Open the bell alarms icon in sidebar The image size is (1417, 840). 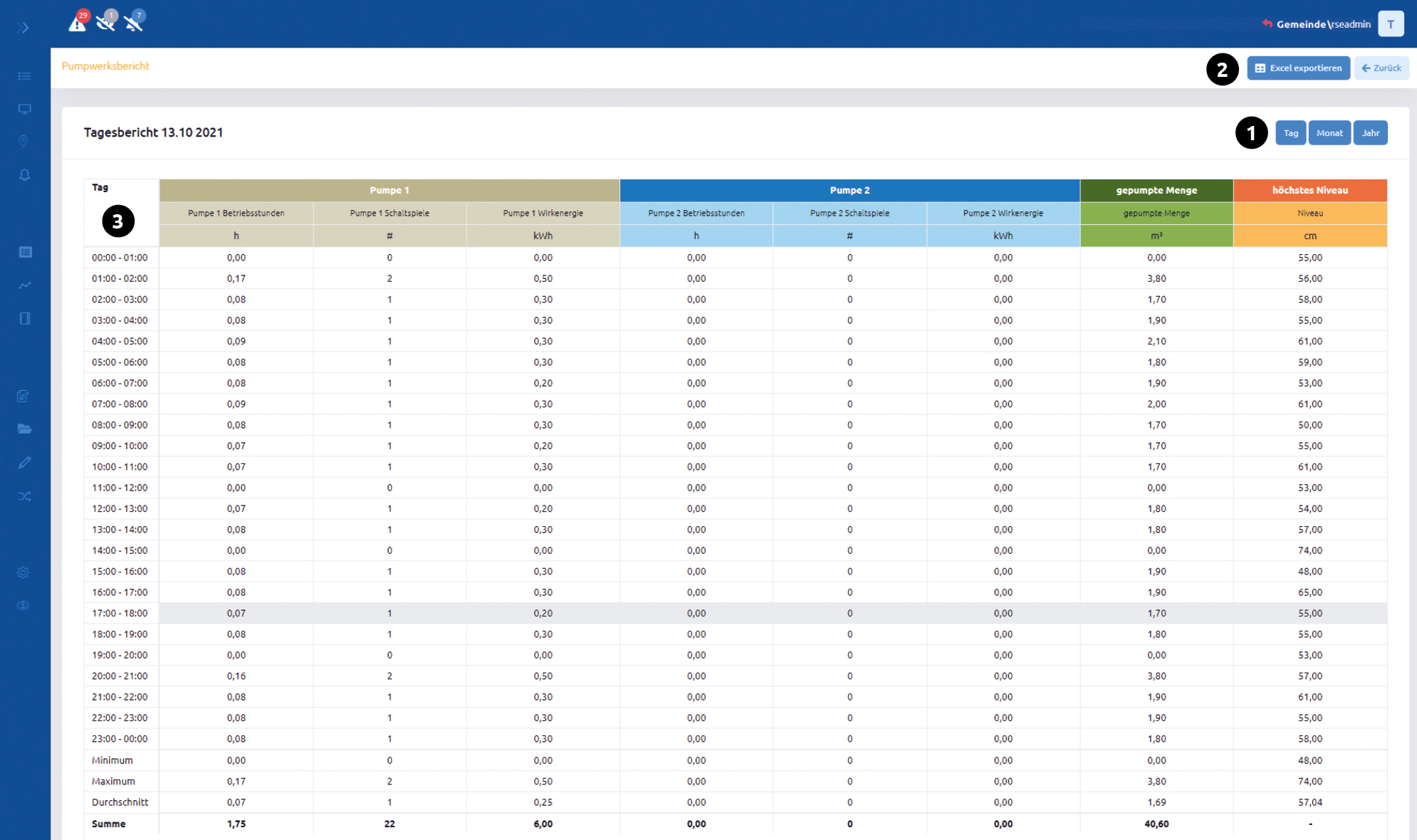tap(24, 175)
